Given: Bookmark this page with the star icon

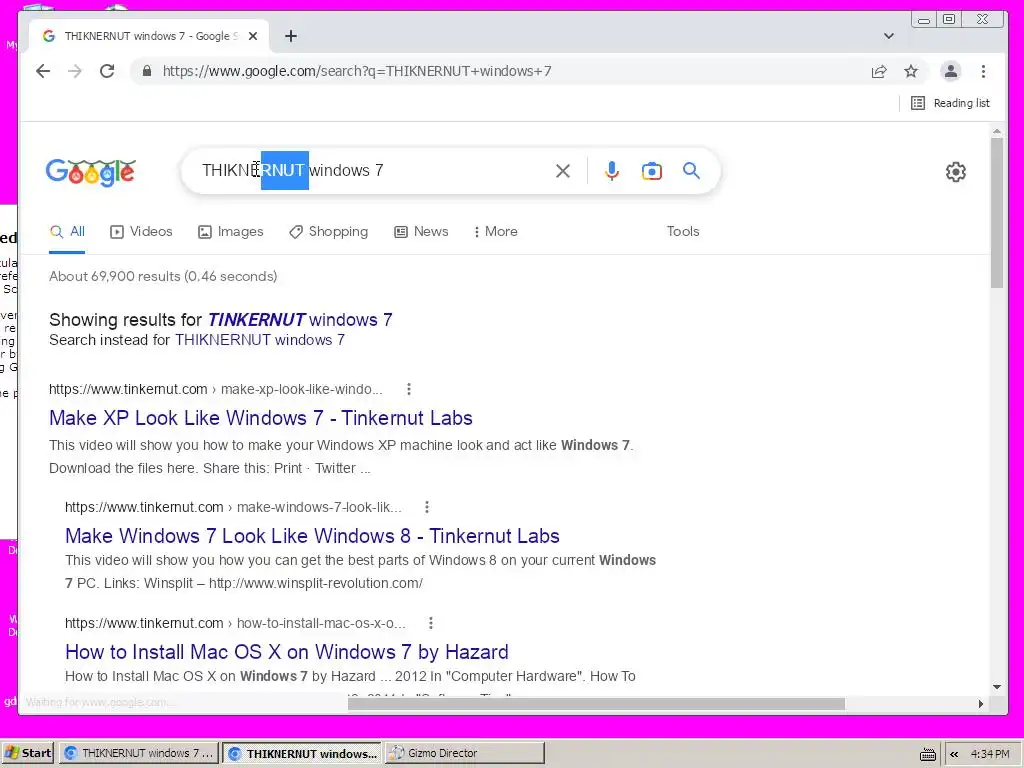Looking at the screenshot, I should (x=911, y=71).
